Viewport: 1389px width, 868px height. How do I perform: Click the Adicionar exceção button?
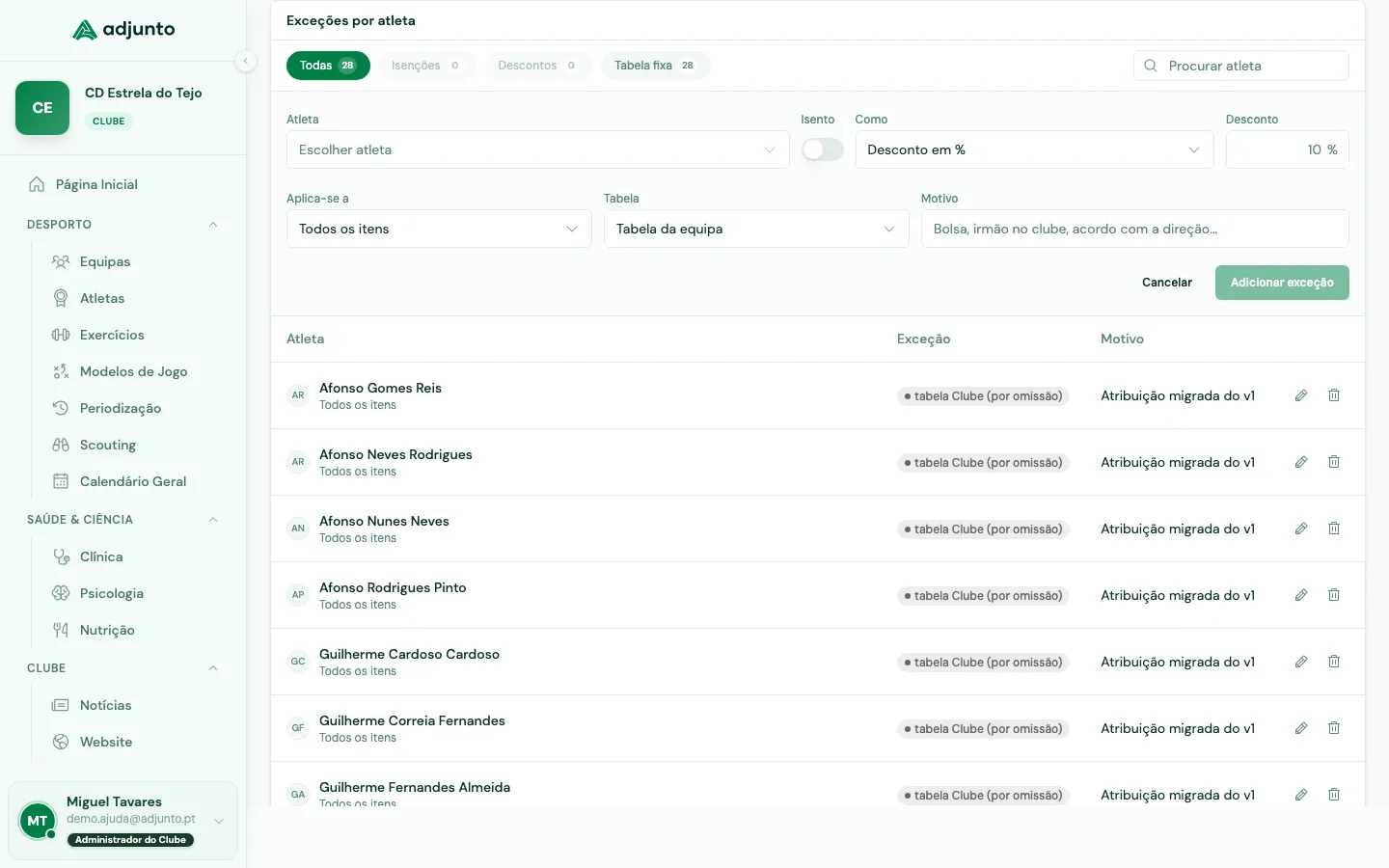click(1282, 283)
